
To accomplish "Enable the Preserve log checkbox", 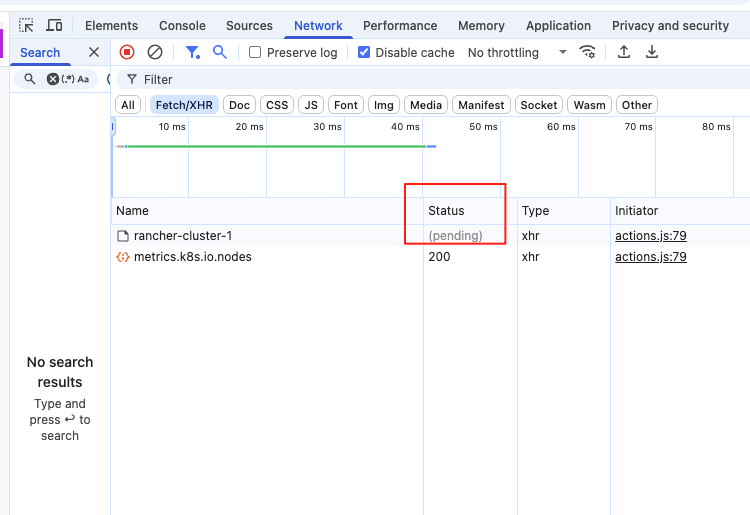I will pyautogui.click(x=255, y=52).
